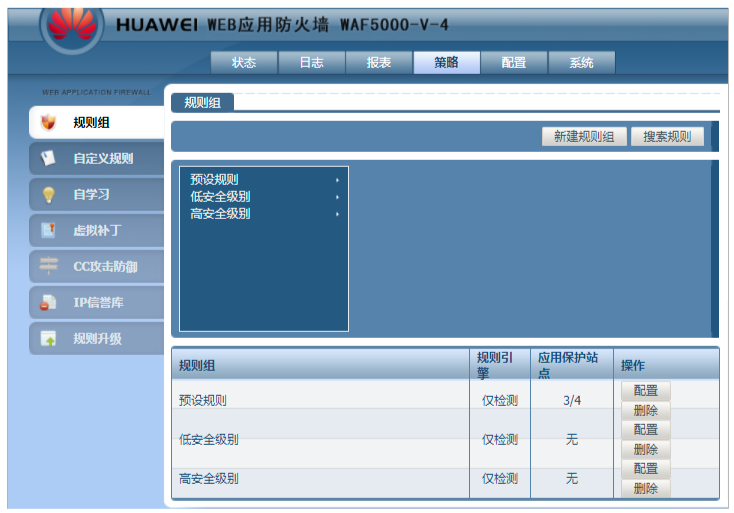The width and height of the screenshot is (734, 513).
Task: Click the 应用保护站点 column header
Action: tap(572, 365)
